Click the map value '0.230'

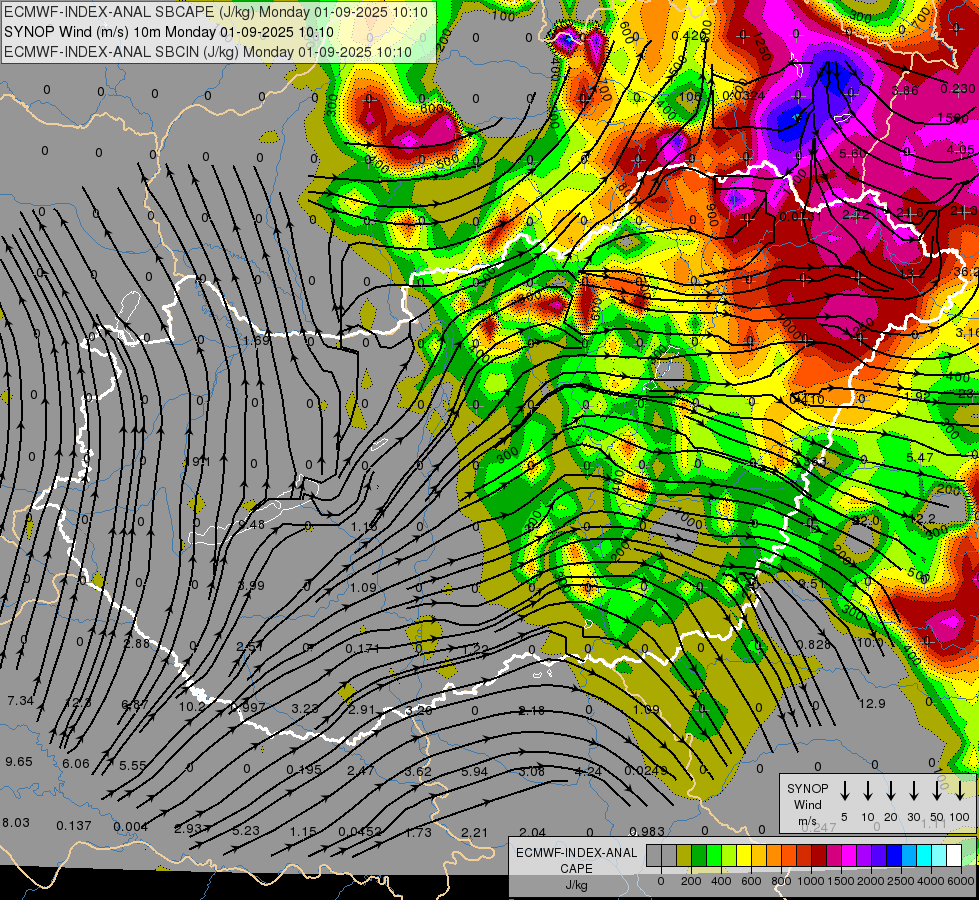(958, 89)
